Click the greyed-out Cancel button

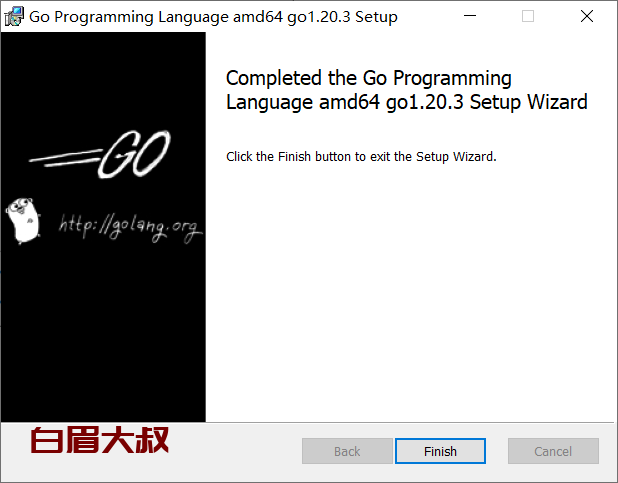click(x=553, y=451)
